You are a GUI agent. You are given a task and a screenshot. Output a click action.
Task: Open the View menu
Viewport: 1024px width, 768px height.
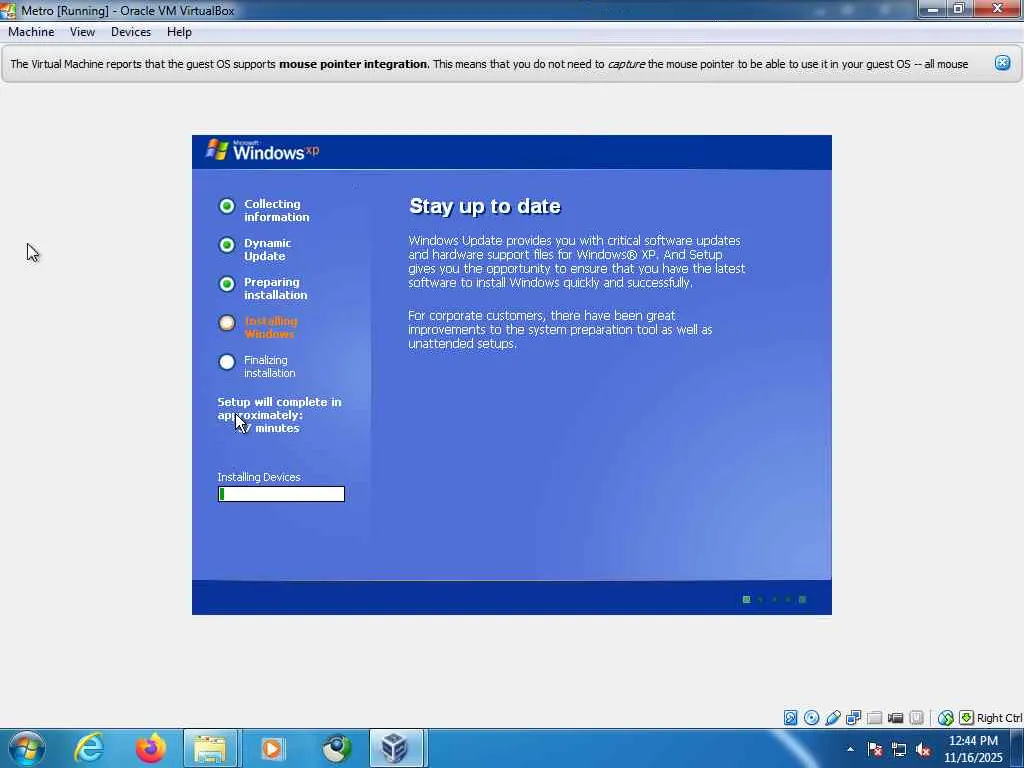(82, 32)
